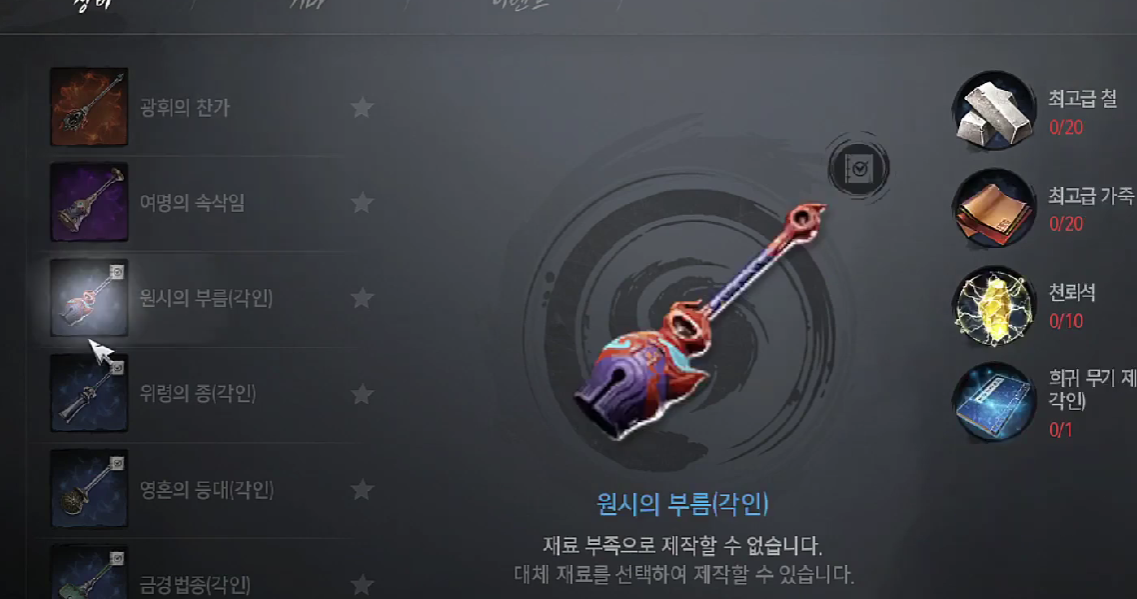This screenshot has width=1137, height=599.
Task: Click the 금경법종(각인) weapon thumbnail
Action: click(88, 572)
